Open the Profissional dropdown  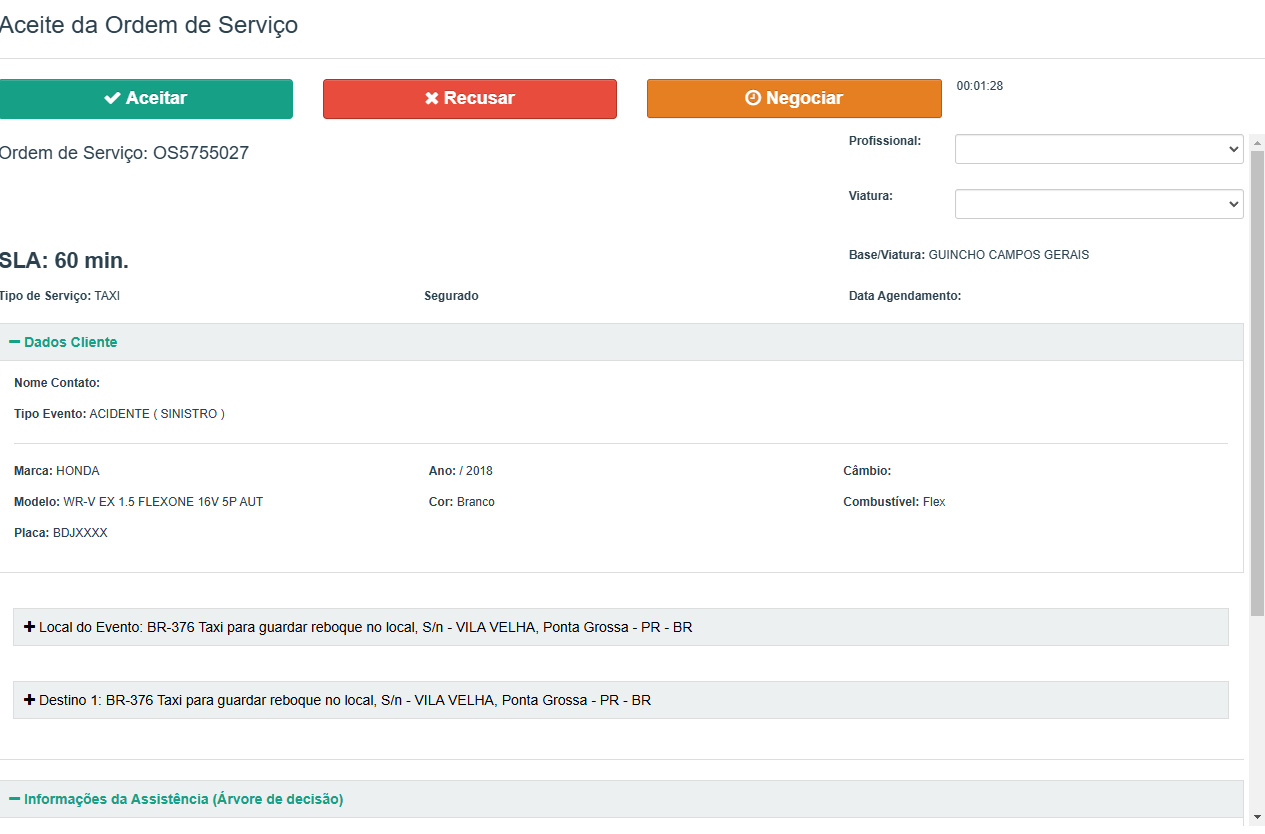click(x=1098, y=149)
